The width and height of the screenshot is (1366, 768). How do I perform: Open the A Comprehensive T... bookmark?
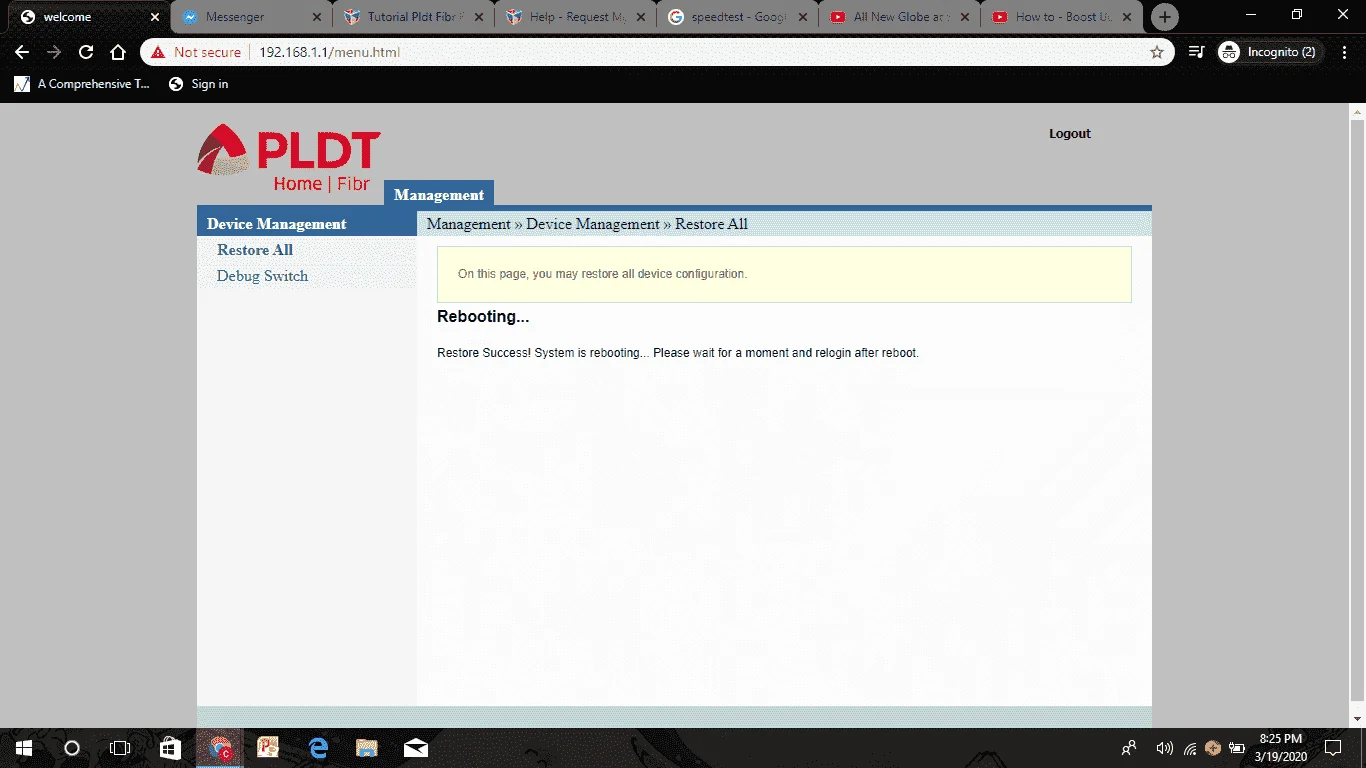pos(82,84)
